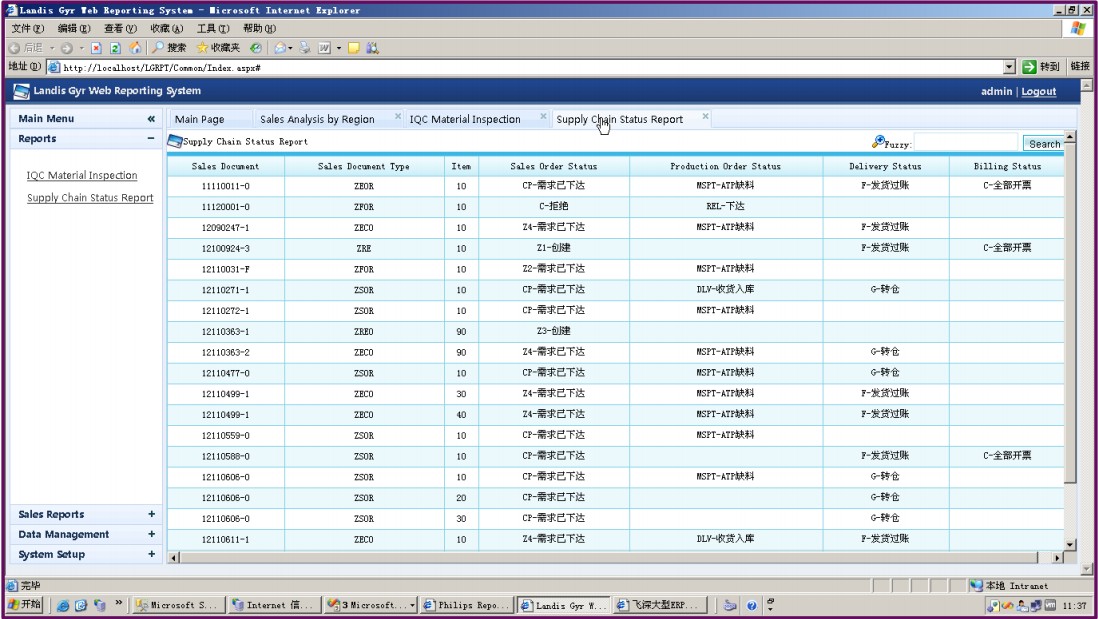Switch to the Main Page tab

pos(200,119)
